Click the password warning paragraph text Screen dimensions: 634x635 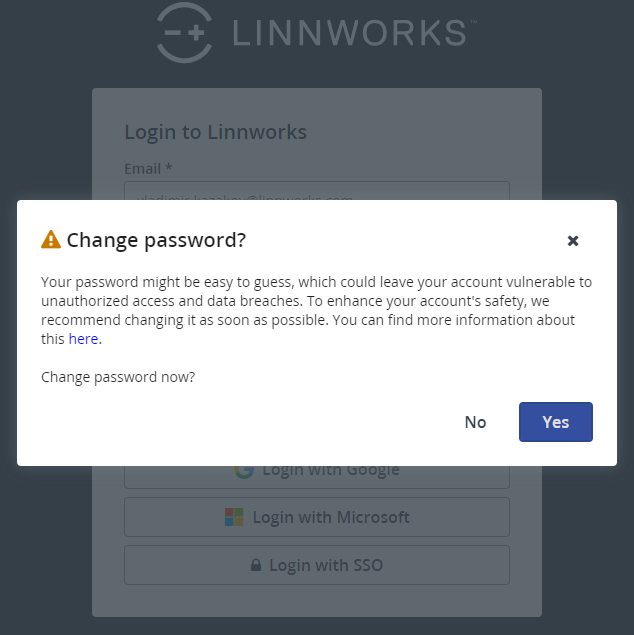(x=316, y=301)
